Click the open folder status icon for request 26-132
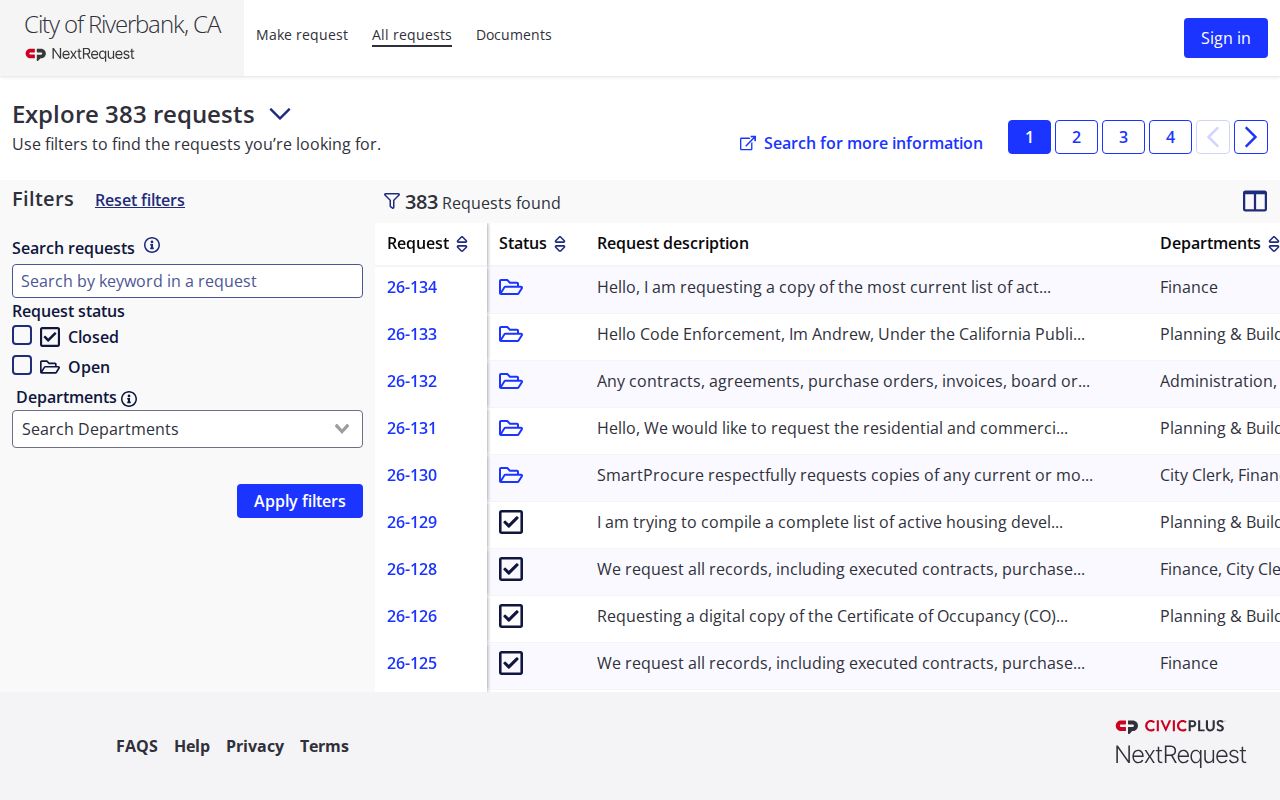This screenshot has height=800, width=1280. pos(511,381)
